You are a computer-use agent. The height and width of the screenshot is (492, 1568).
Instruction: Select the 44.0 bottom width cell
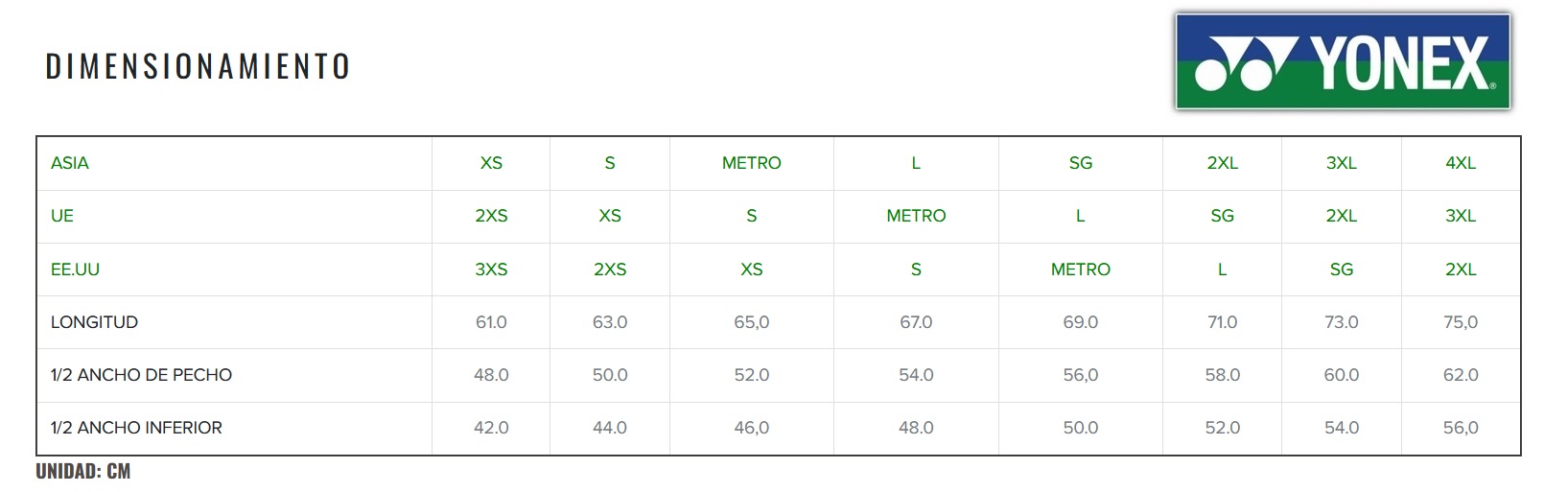[x=610, y=428]
